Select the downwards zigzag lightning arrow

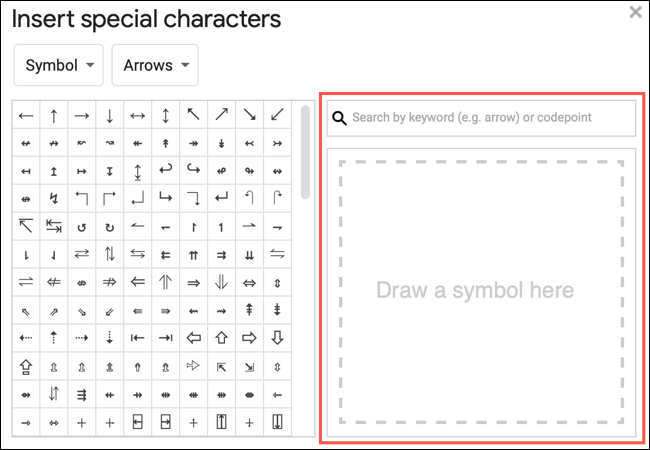tap(54, 199)
